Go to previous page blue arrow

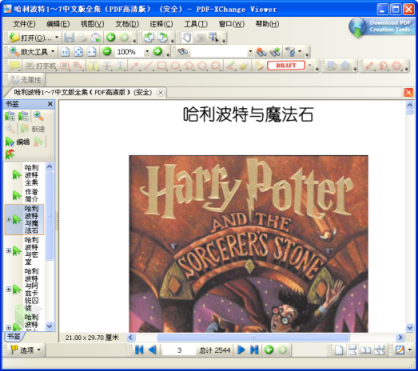click(x=152, y=350)
